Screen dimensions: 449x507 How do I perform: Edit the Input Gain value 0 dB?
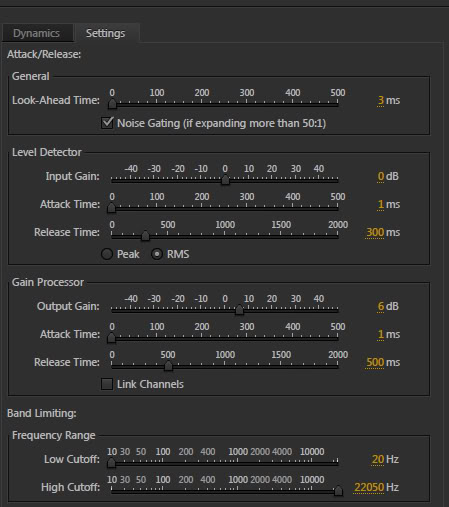click(x=381, y=176)
